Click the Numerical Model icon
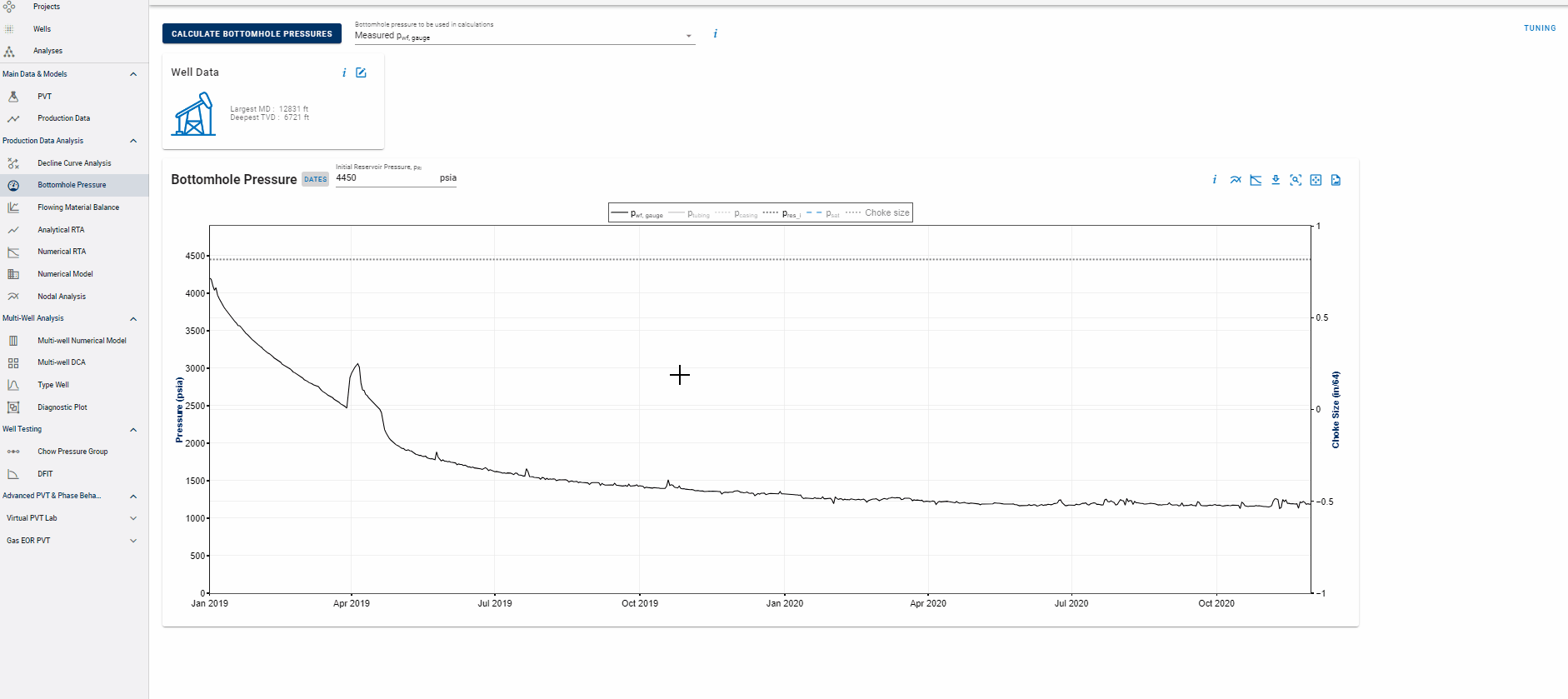 click(x=13, y=274)
